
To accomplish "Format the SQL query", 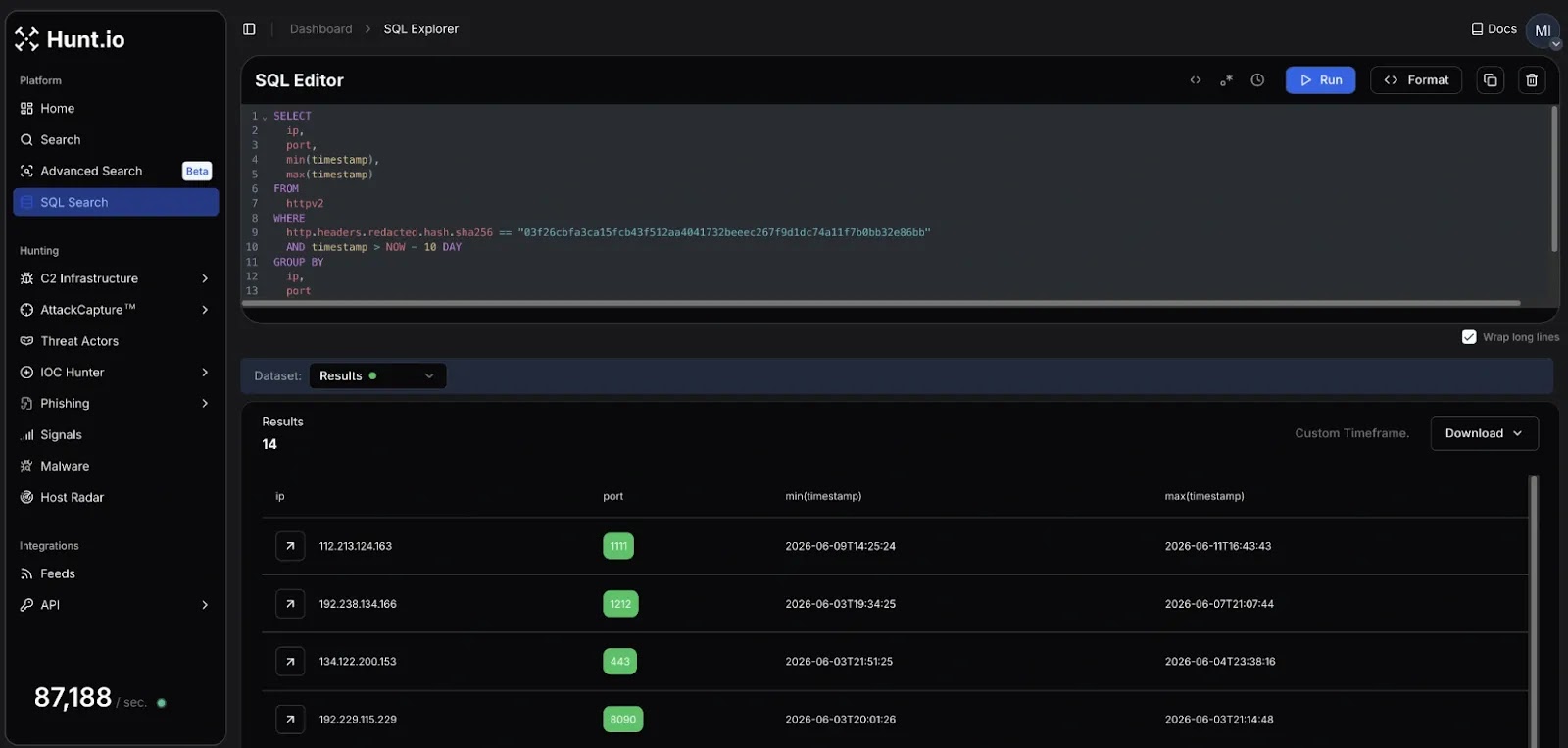I will [1416, 80].
